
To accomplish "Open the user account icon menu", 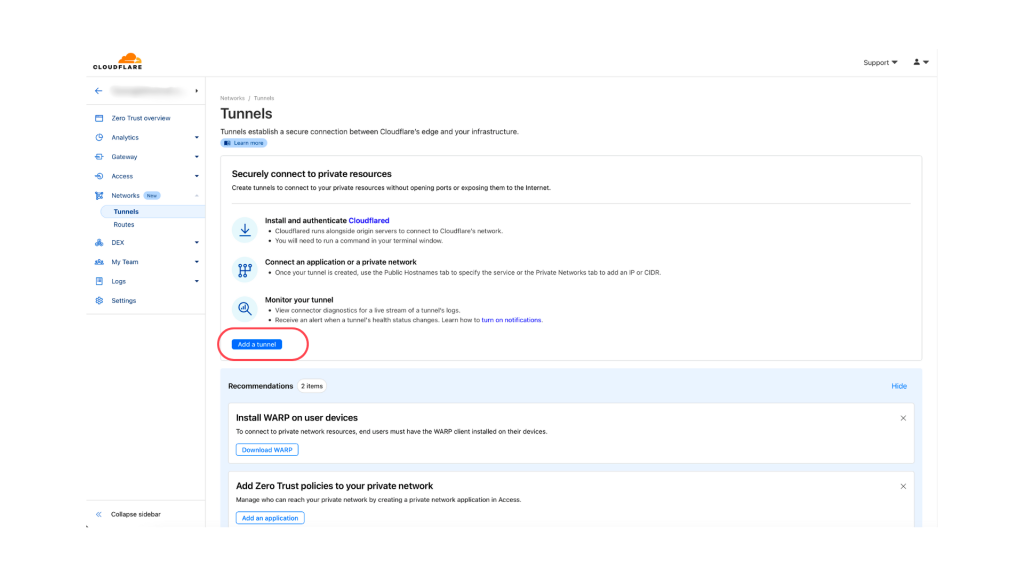I will coord(921,62).
